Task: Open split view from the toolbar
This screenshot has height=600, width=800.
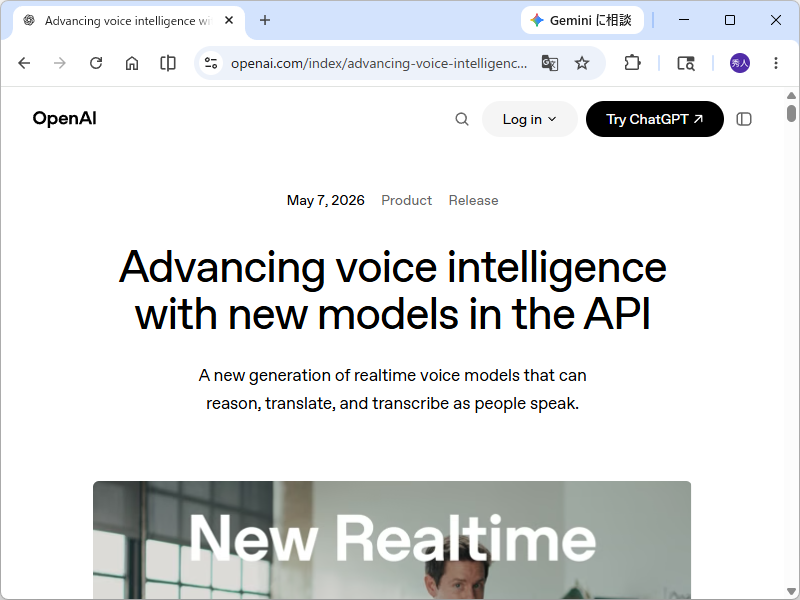Action: [167, 63]
